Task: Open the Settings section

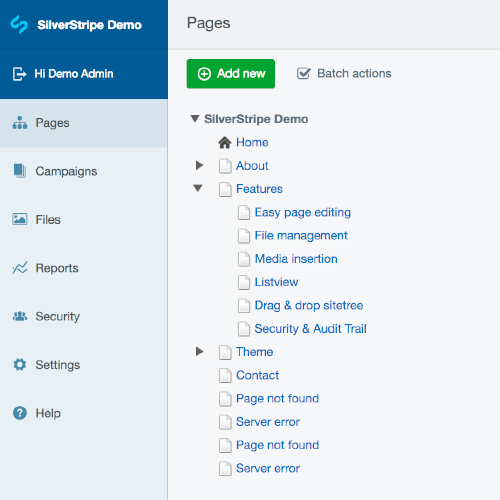Action: (84, 365)
